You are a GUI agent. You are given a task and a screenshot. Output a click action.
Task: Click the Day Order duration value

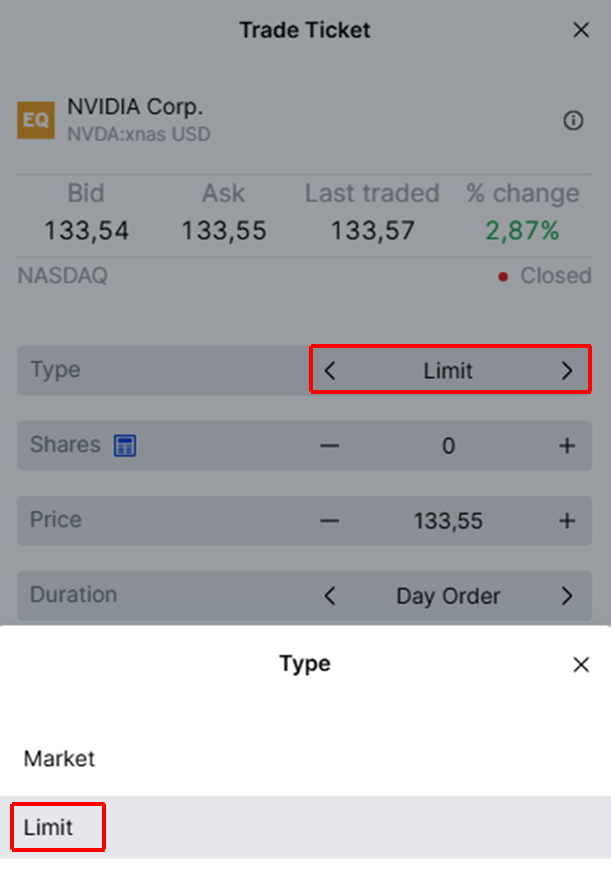pyautogui.click(x=448, y=596)
